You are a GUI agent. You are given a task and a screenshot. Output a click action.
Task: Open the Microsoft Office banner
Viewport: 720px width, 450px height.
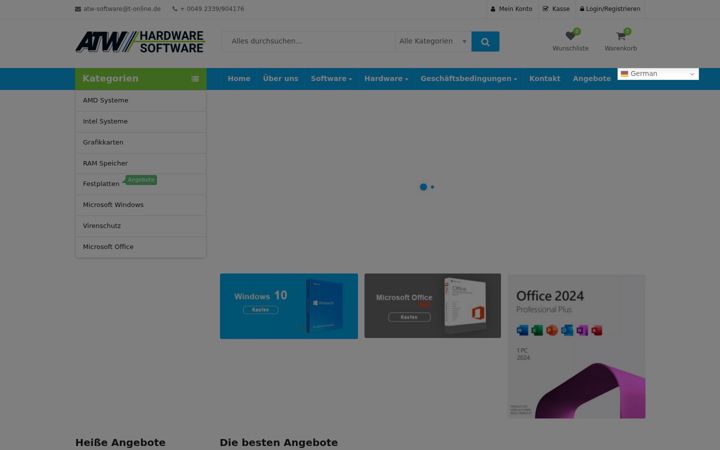coord(433,306)
